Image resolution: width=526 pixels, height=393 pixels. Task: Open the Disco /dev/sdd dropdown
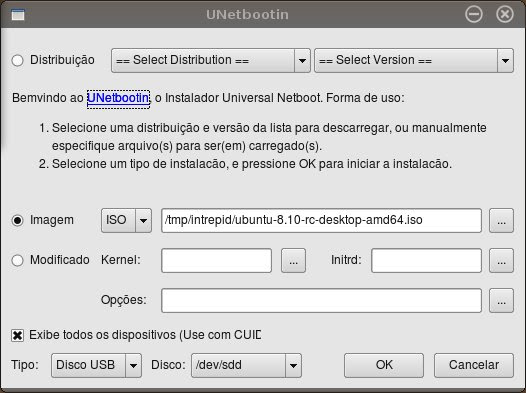[x=246, y=365]
